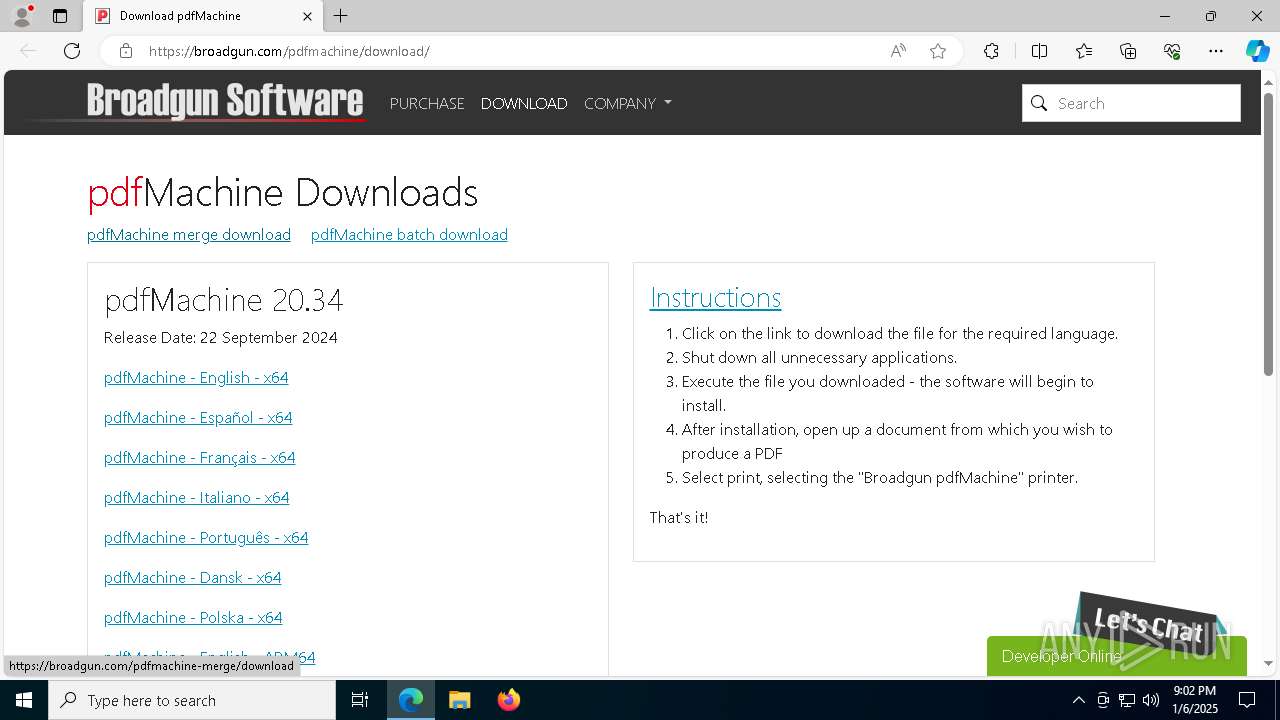Viewport: 1280px width, 720px height.
Task: Launch Firefox from taskbar
Action: click(509, 700)
